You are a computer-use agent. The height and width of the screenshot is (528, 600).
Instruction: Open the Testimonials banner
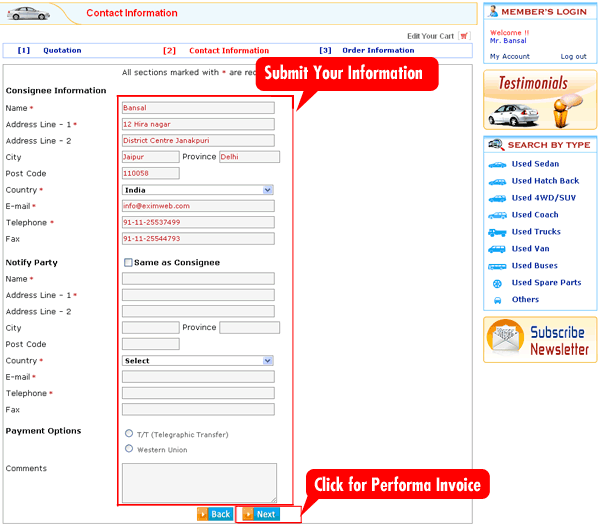(540, 99)
